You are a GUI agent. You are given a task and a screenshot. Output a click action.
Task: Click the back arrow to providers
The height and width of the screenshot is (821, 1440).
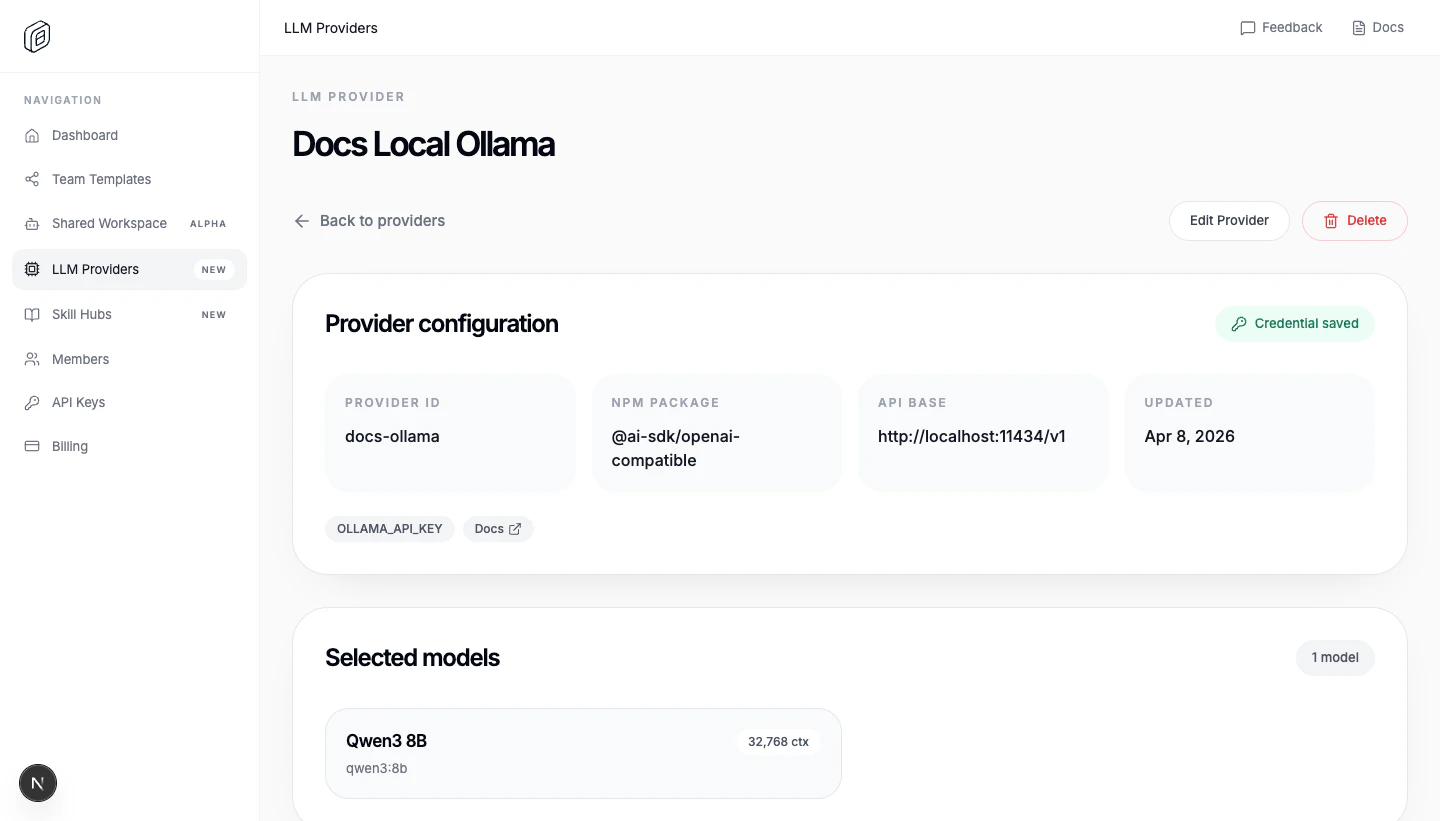[x=302, y=220]
